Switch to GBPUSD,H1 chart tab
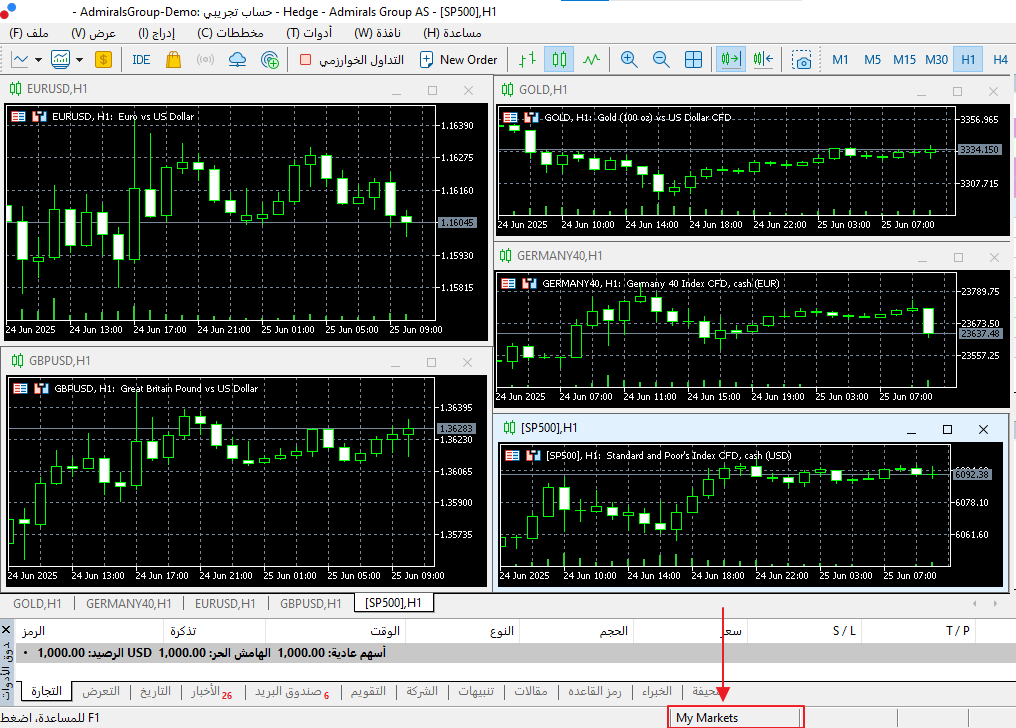This screenshot has height=728, width=1016. coord(310,604)
